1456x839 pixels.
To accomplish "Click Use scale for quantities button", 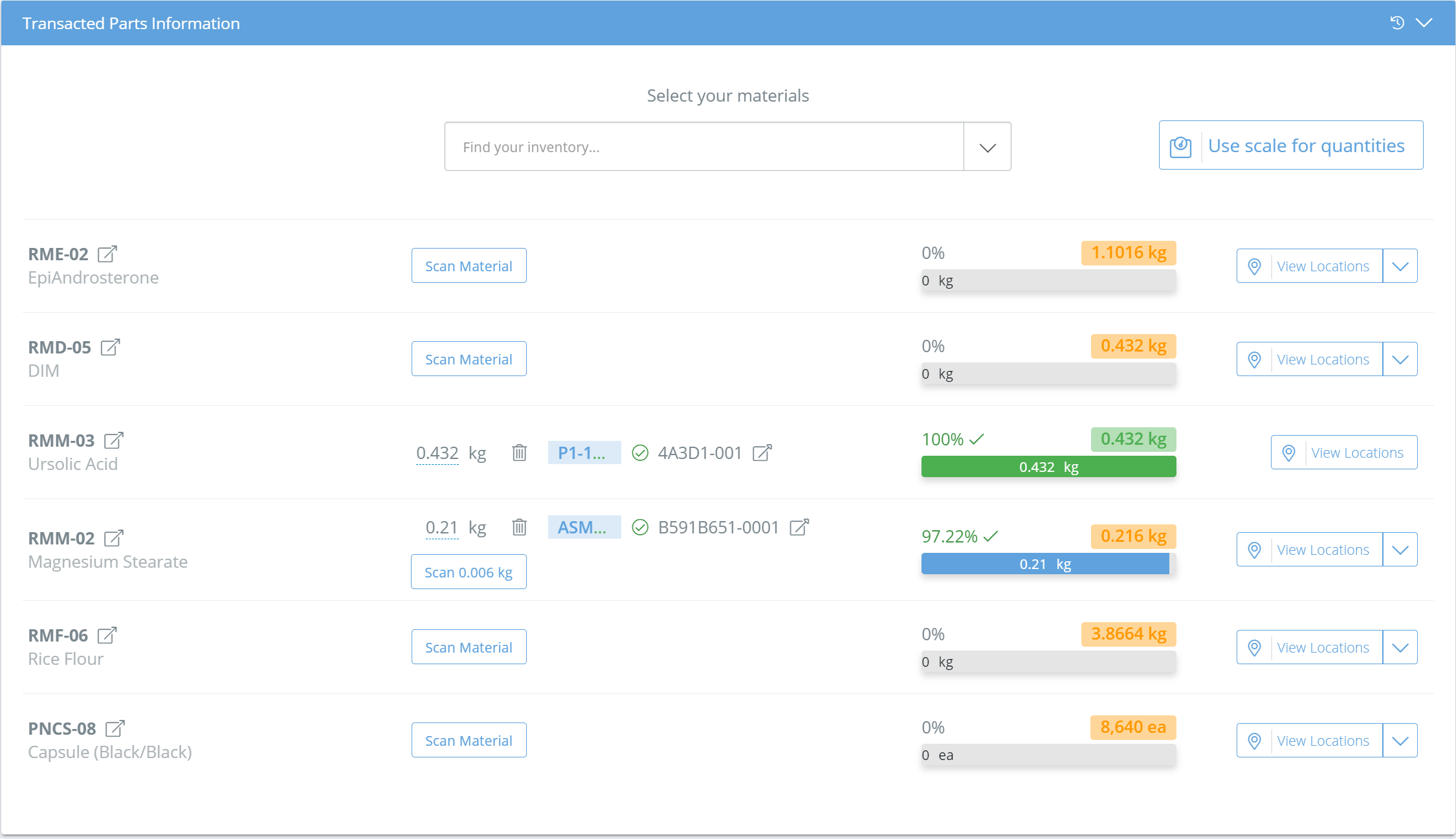I will pyautogui.click(x=1290, y=146).
